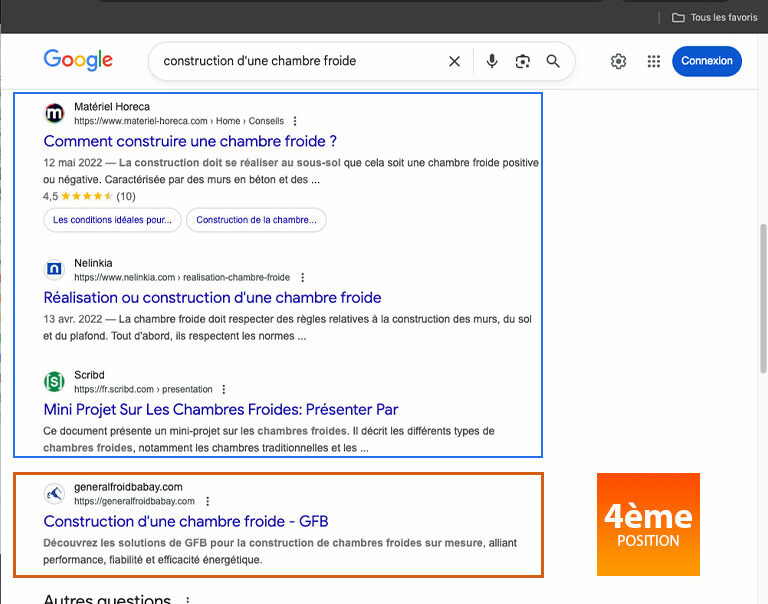Image resolution: width=768 pixels, height=604 pixels.
Task: Open the Google apps grid
Action: pyautogui.click(x=653, y=61)
